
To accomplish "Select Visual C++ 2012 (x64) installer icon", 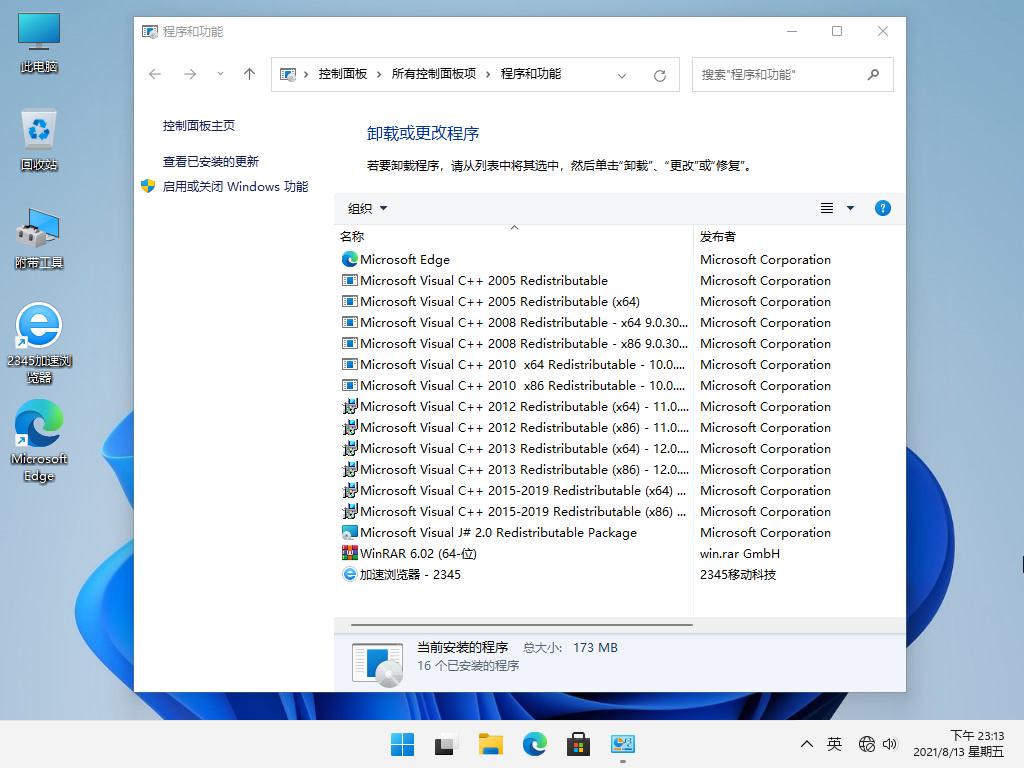I will click(x=349, y=406).
